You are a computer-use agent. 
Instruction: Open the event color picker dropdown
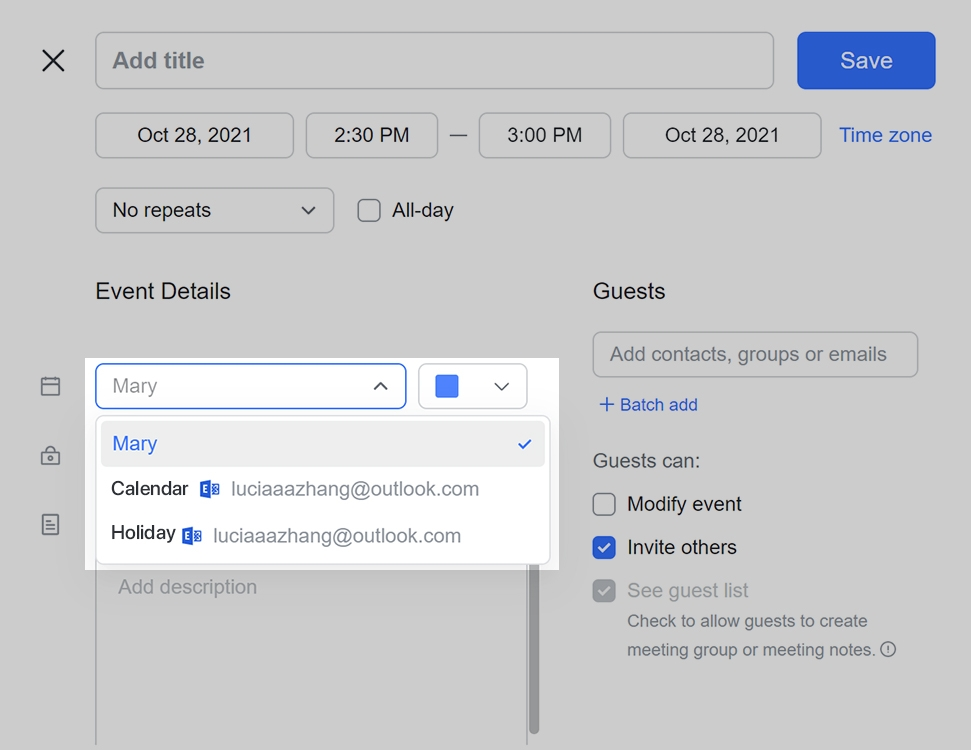coord(472,386)
